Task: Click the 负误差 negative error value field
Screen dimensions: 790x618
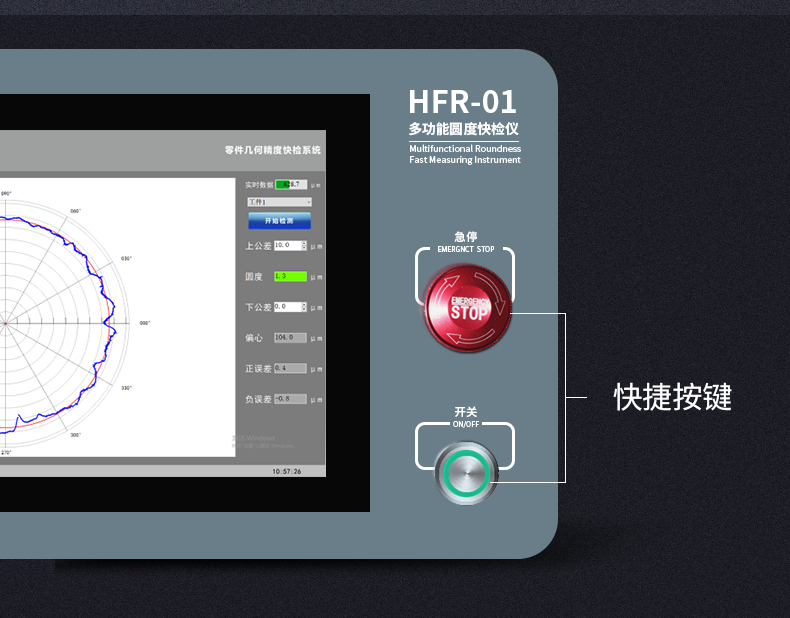Action: [x=290, y=399]
